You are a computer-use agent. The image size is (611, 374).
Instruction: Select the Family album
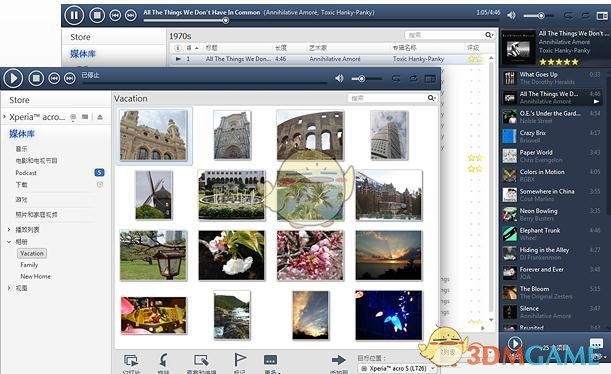click(29, 265)
